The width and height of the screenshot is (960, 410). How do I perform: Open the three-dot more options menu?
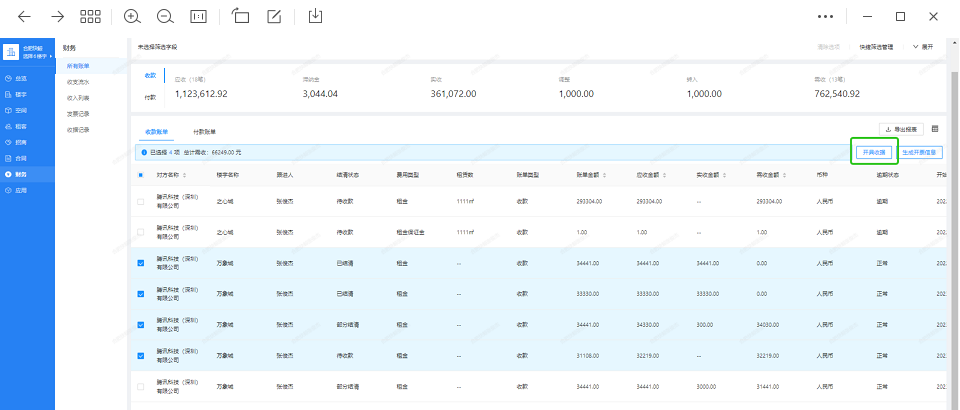(825, 16)
